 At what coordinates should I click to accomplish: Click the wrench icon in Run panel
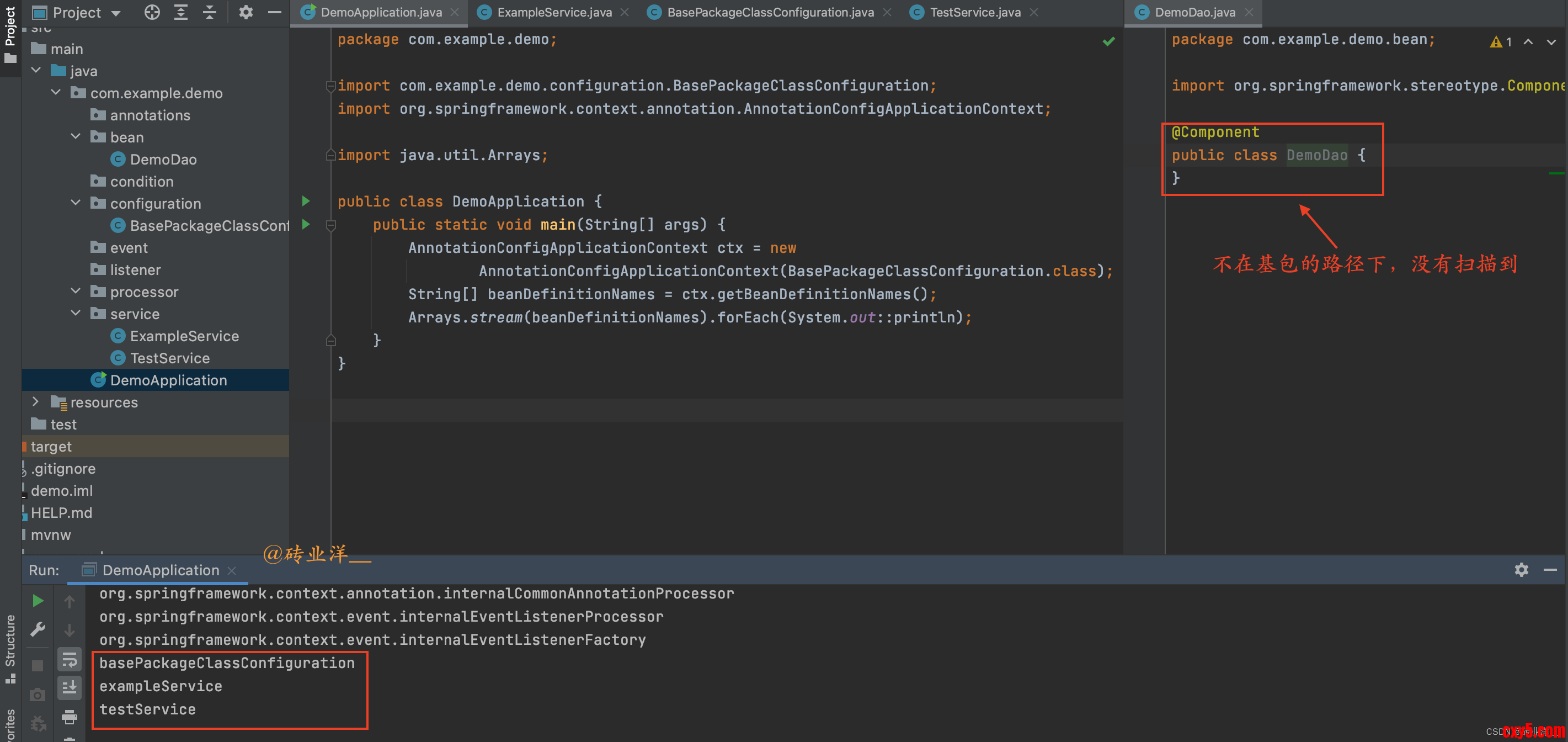(38, 629)
